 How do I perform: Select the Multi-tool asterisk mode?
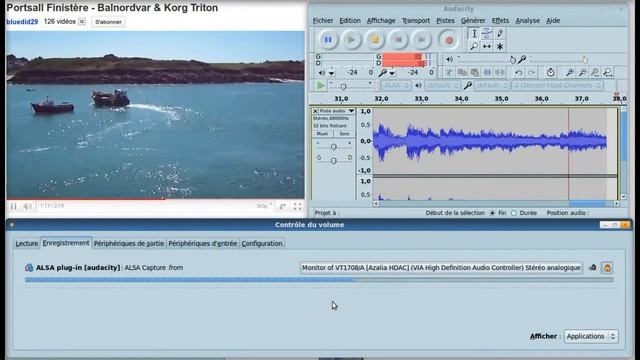pos(500,47)
